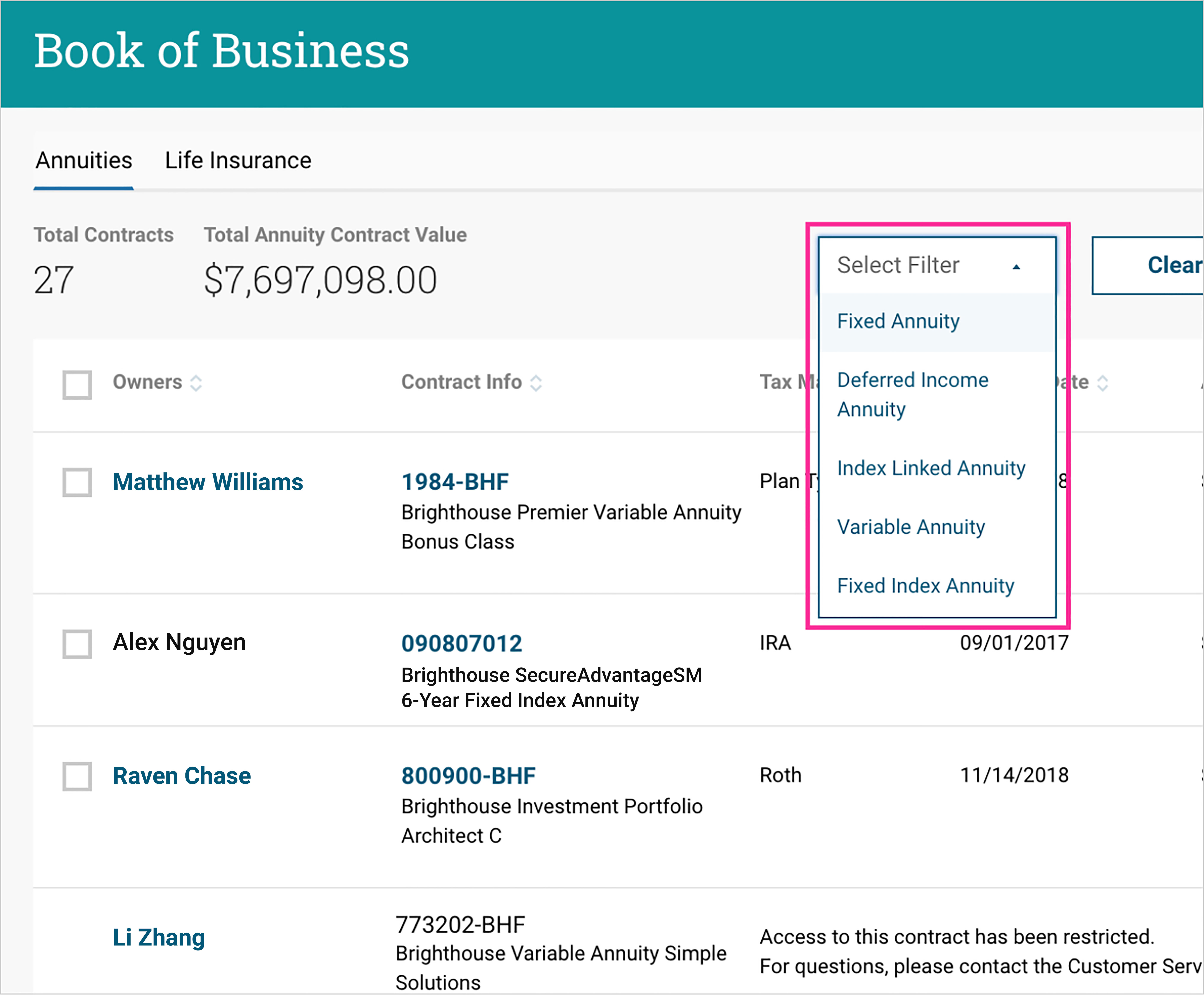The image size is (1204, 995).
Task: Sort by Contract Info arrows icon
Action: [536, 383]
